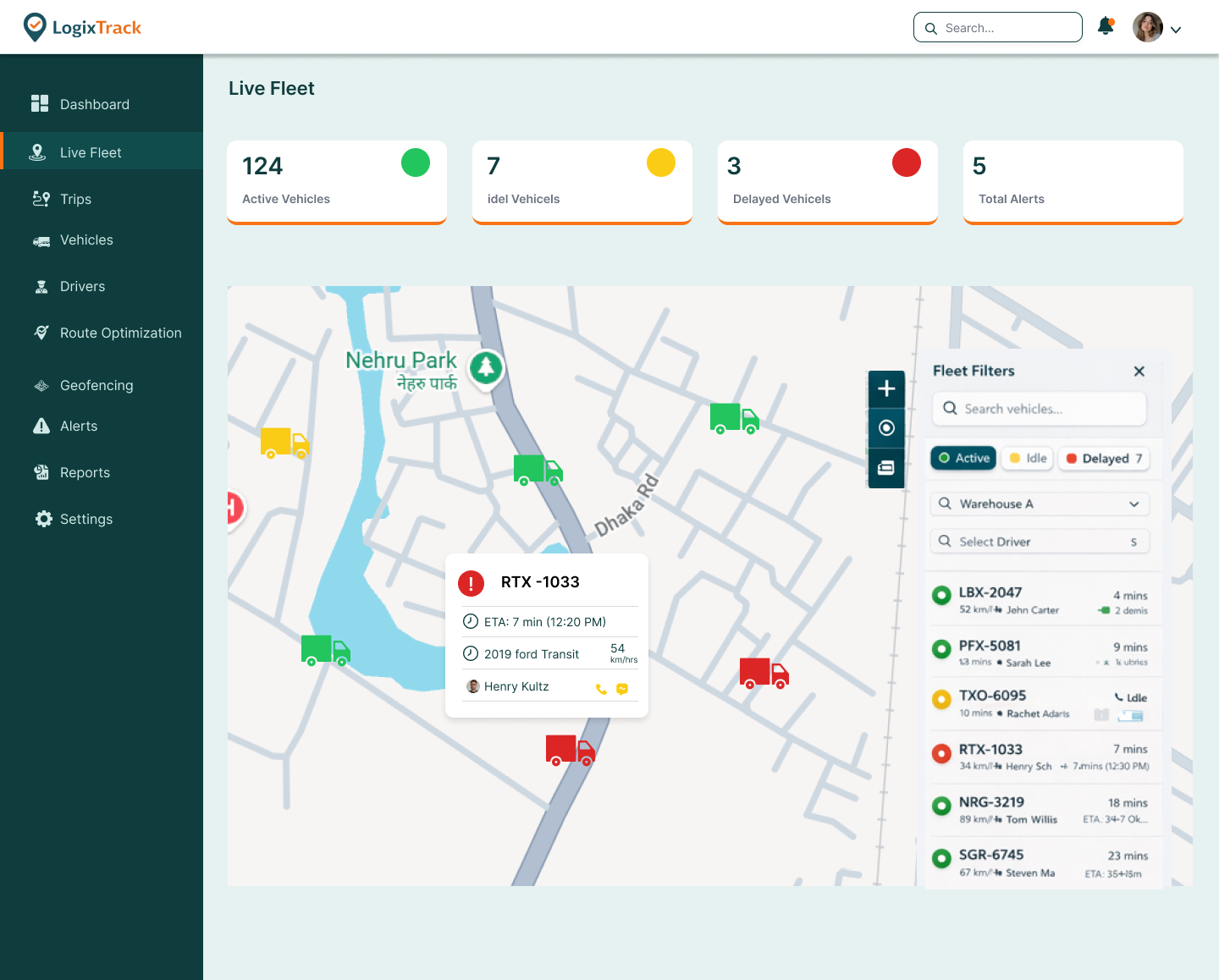Click the map layers icon below locate
Screen dimensions: 1219x980
click(x=886, y=468)
